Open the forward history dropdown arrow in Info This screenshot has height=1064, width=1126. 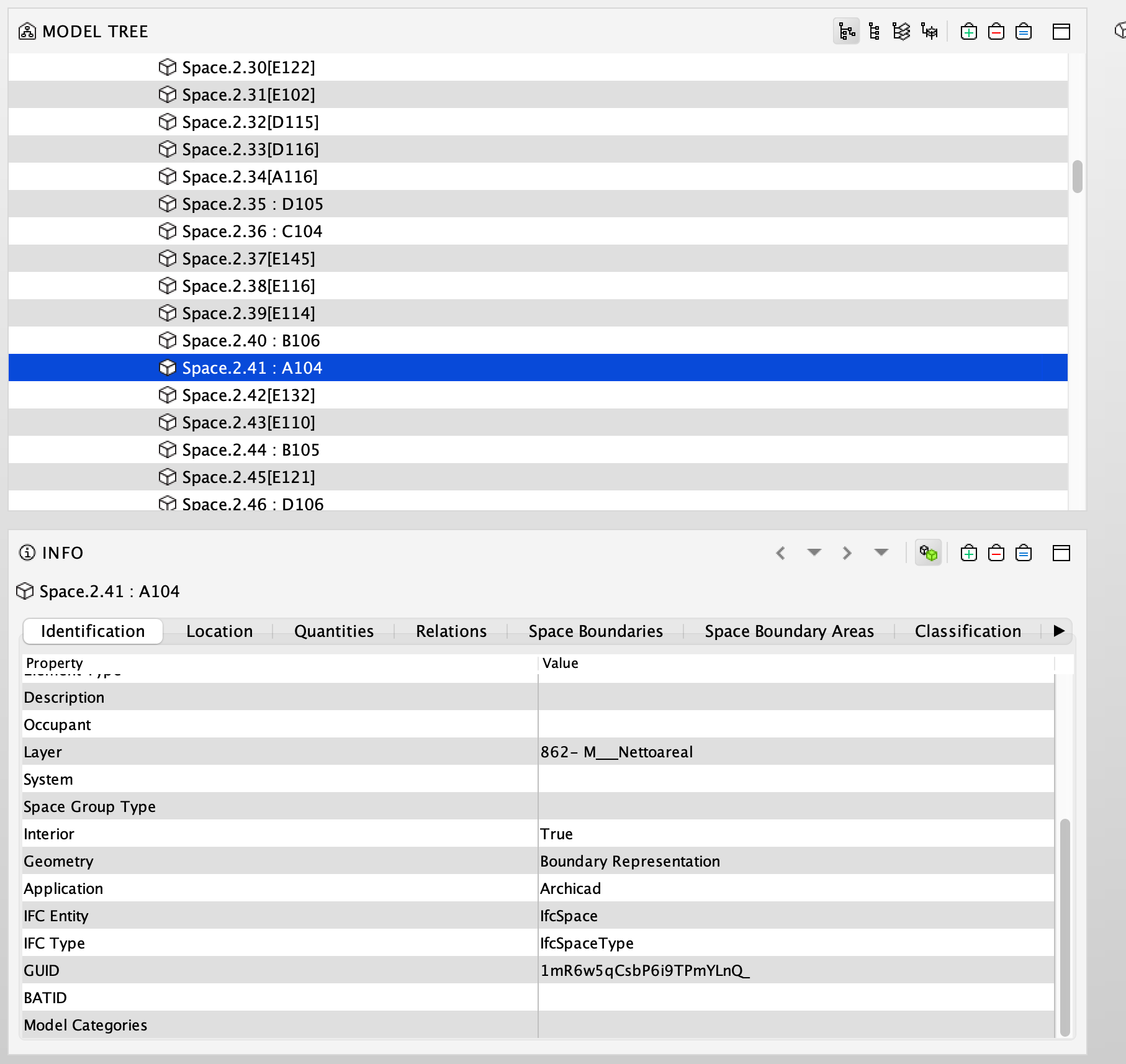coord(881,552)
